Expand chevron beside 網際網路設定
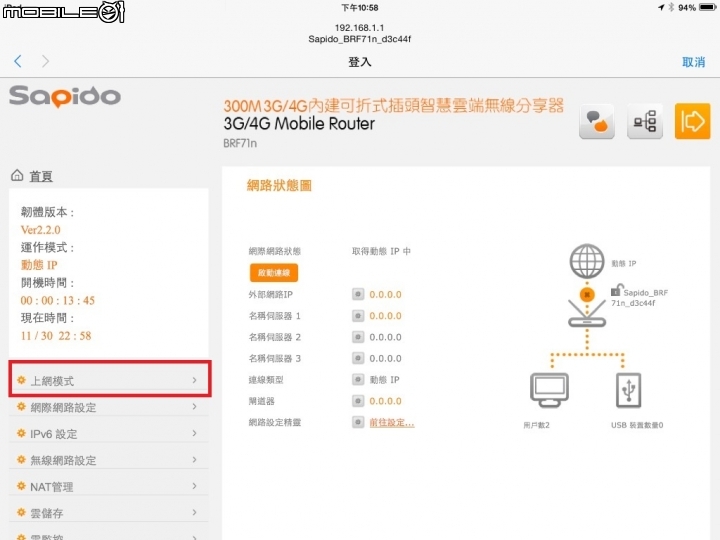This screenshot has height=540, width=720. tap(195, 407)
